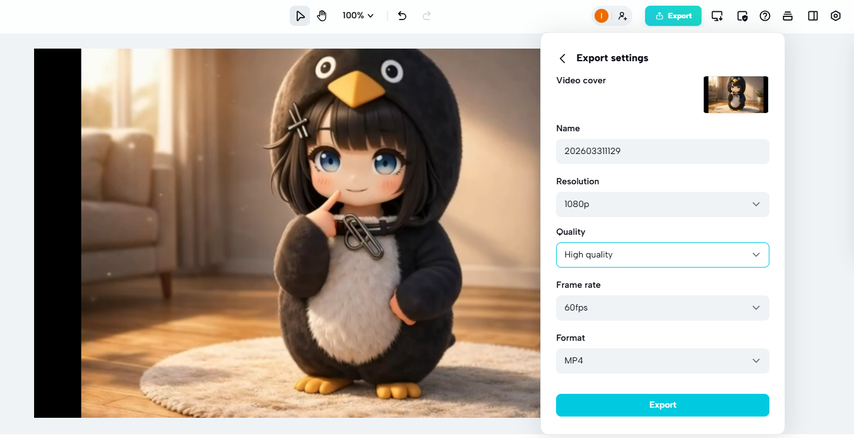
Task: Open the Quality dropdown
Action: [662, 255]
